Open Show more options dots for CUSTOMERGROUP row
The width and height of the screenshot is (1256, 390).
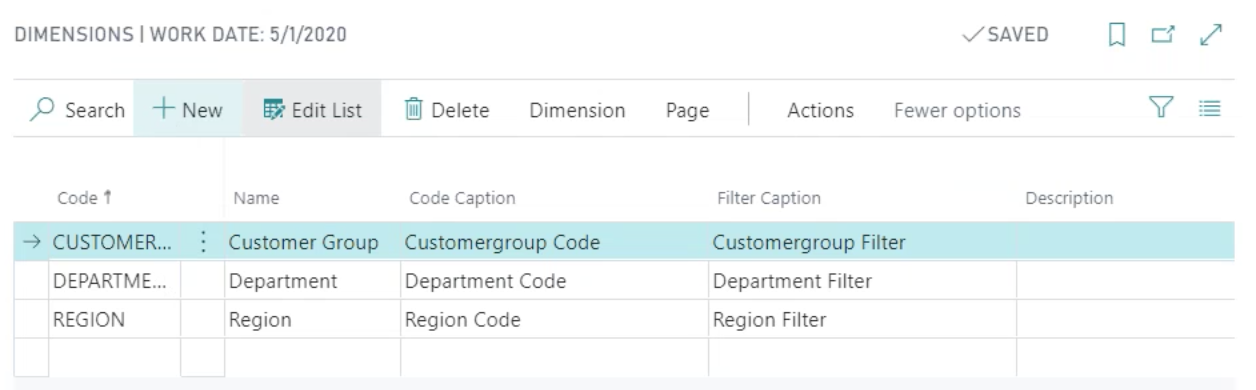pos(203,242)
